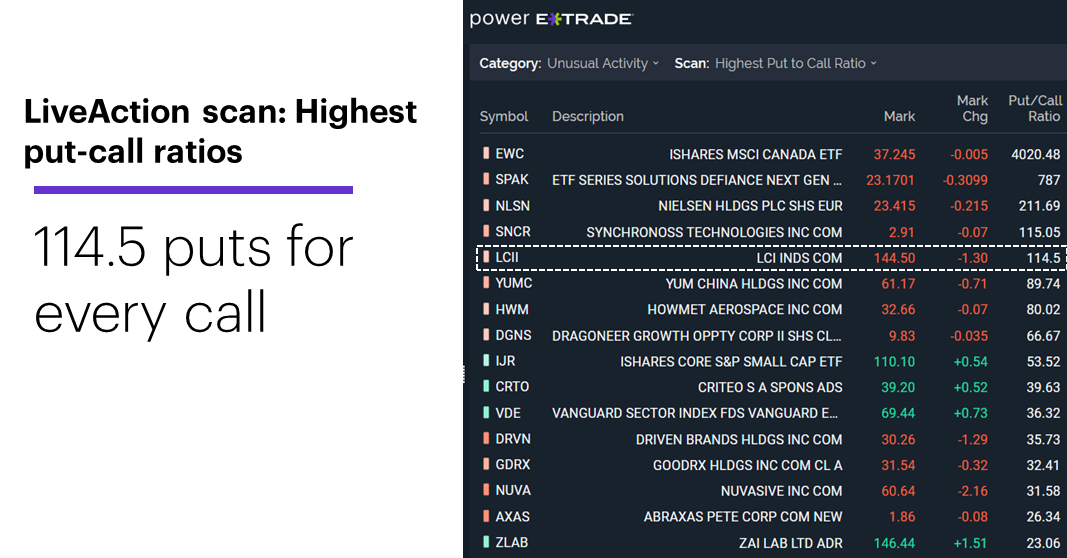
Task: Select the ZLAB symbol
Action: point(512,542)
